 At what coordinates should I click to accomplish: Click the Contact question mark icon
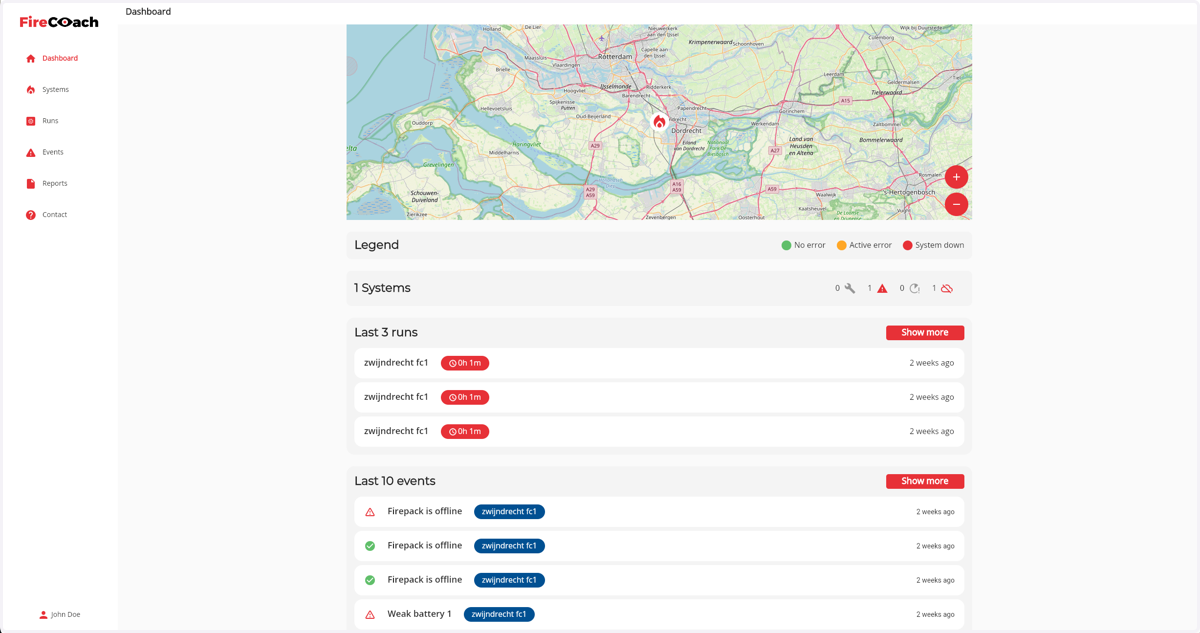(31, 215)
